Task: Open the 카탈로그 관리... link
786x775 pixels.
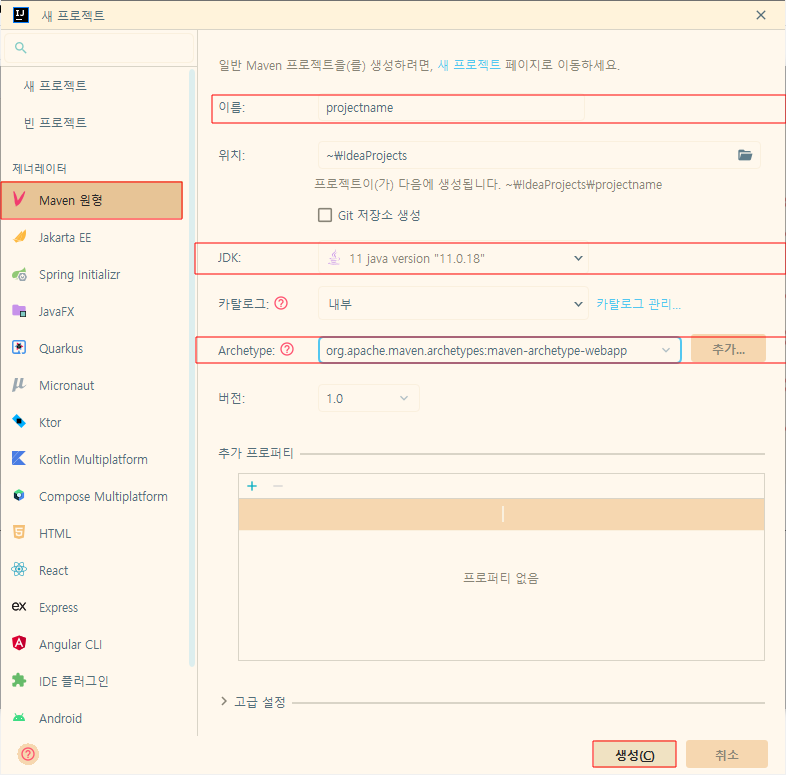Action: (638, 304)
